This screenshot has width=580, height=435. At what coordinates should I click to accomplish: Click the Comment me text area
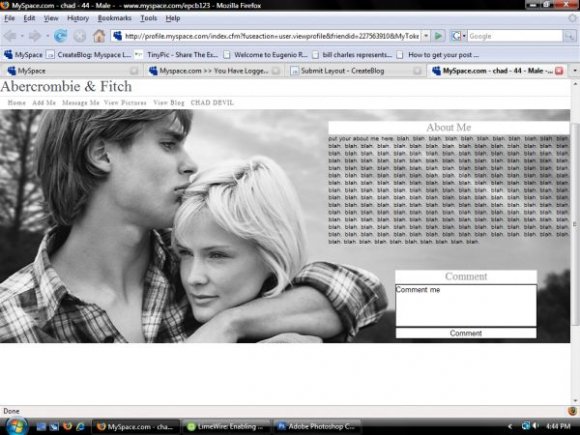click(x=466, y=305)
